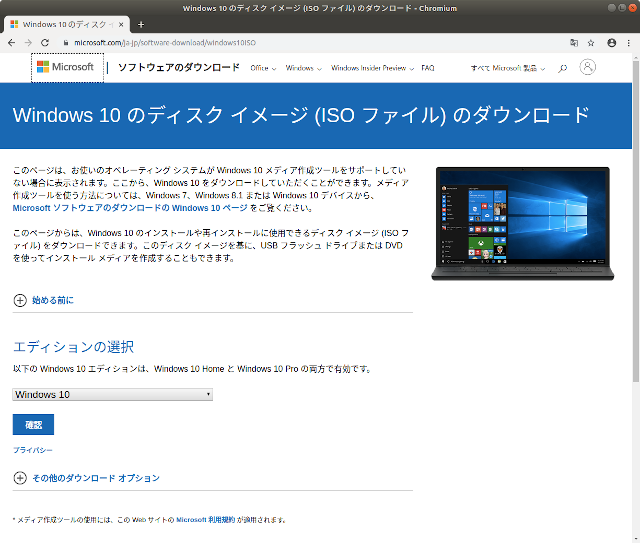This screenshot has width=640, height=543.
Task: Click plus icon beside 始める前に
Action: pos(20,300)
